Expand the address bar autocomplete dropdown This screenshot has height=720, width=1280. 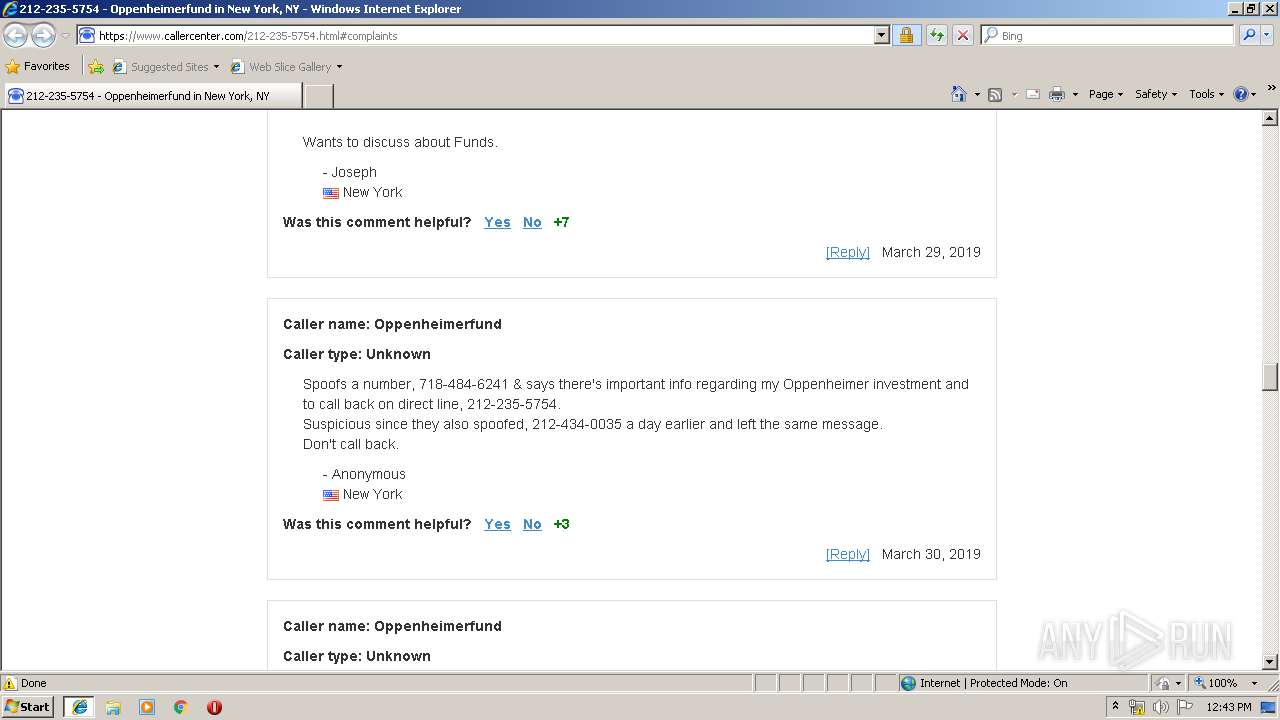[x=881, y=35]
